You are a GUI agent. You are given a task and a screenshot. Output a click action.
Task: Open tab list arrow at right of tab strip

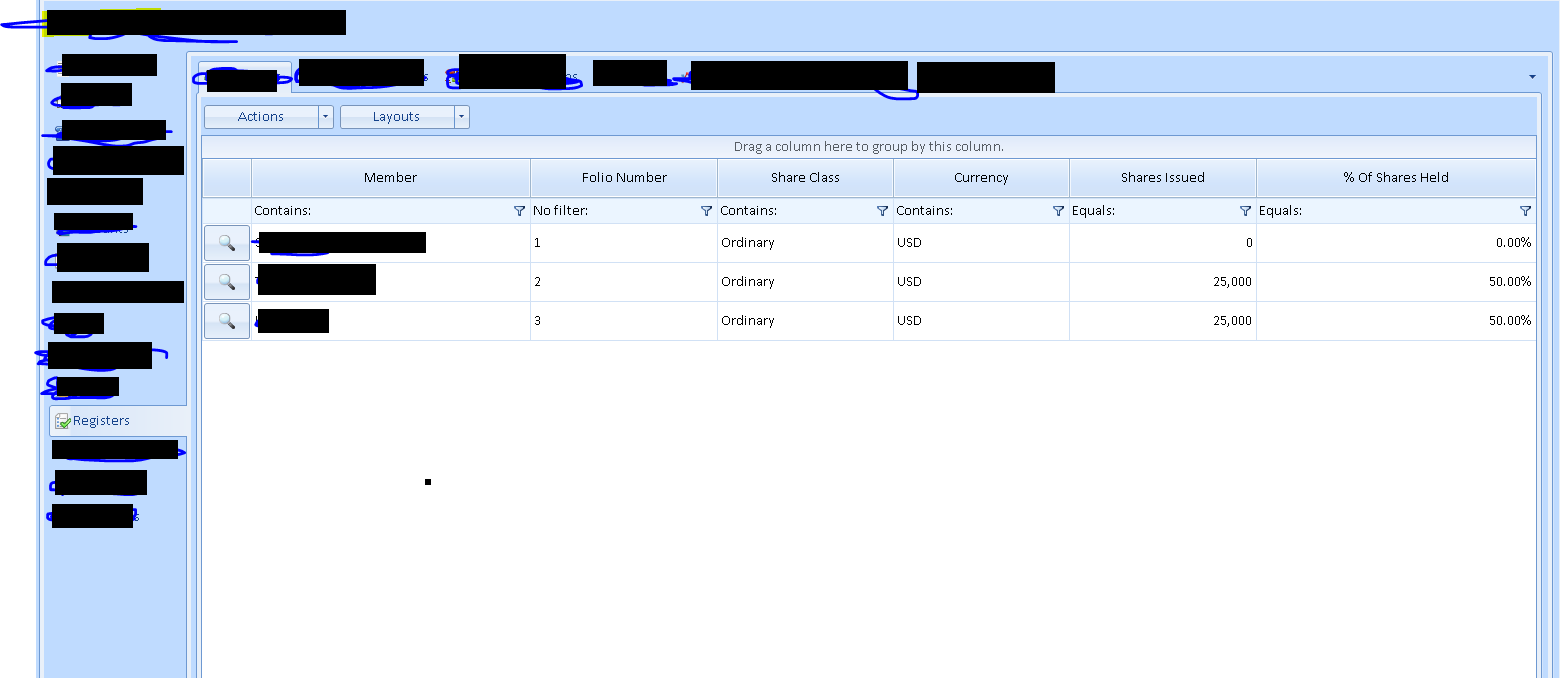(x=1532, y=77)
